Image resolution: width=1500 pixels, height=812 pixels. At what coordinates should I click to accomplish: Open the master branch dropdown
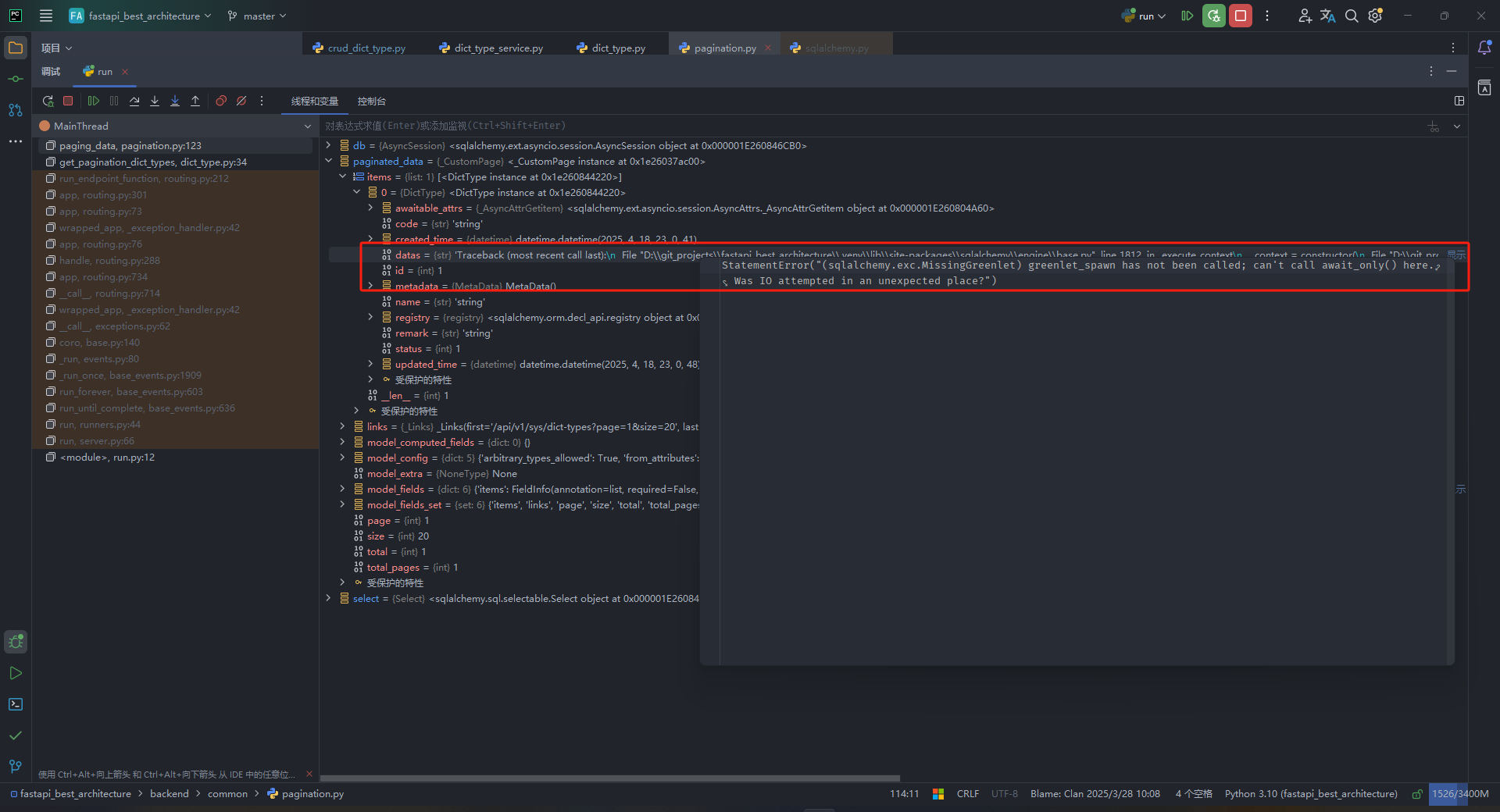coord(257,16)
